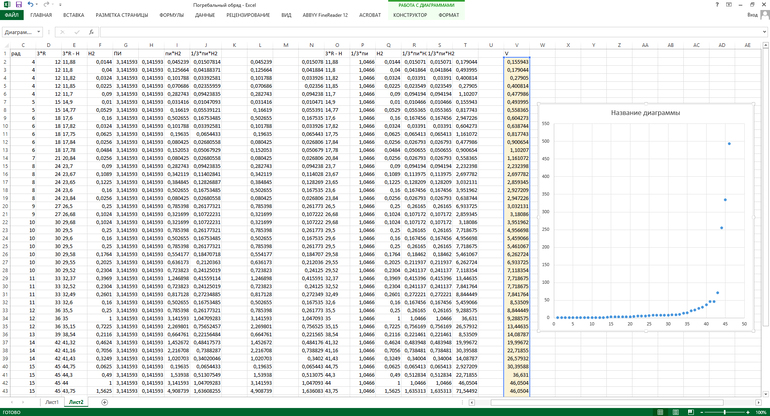Image resolution: width=770 pixels, height=416 pixels.
Task: Click the chart title Название диаграммы
Action: point(645,112)
